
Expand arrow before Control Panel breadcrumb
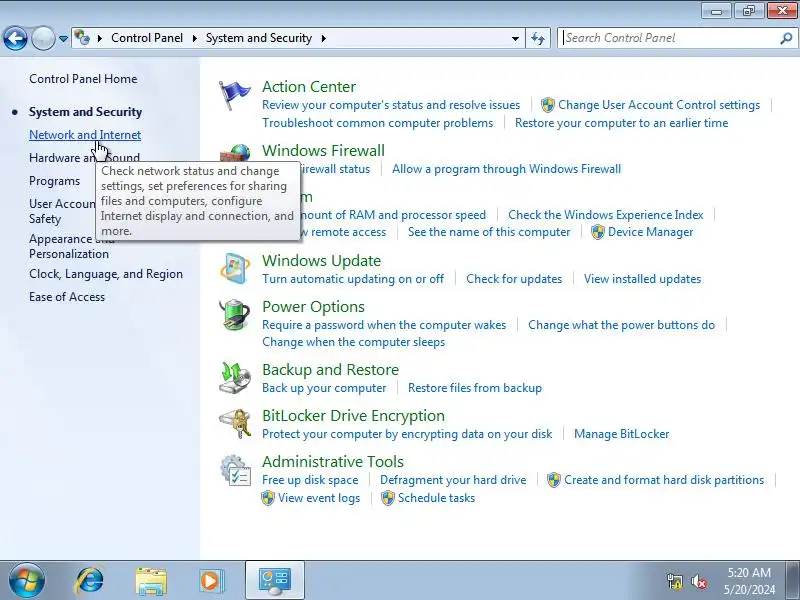[100, 38]
